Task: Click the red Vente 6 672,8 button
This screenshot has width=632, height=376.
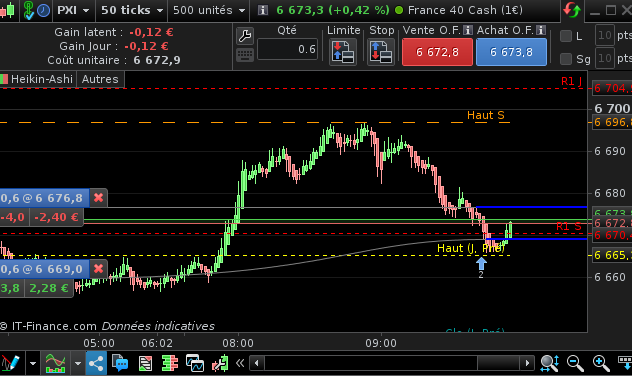Action: (x=437, y=52)
